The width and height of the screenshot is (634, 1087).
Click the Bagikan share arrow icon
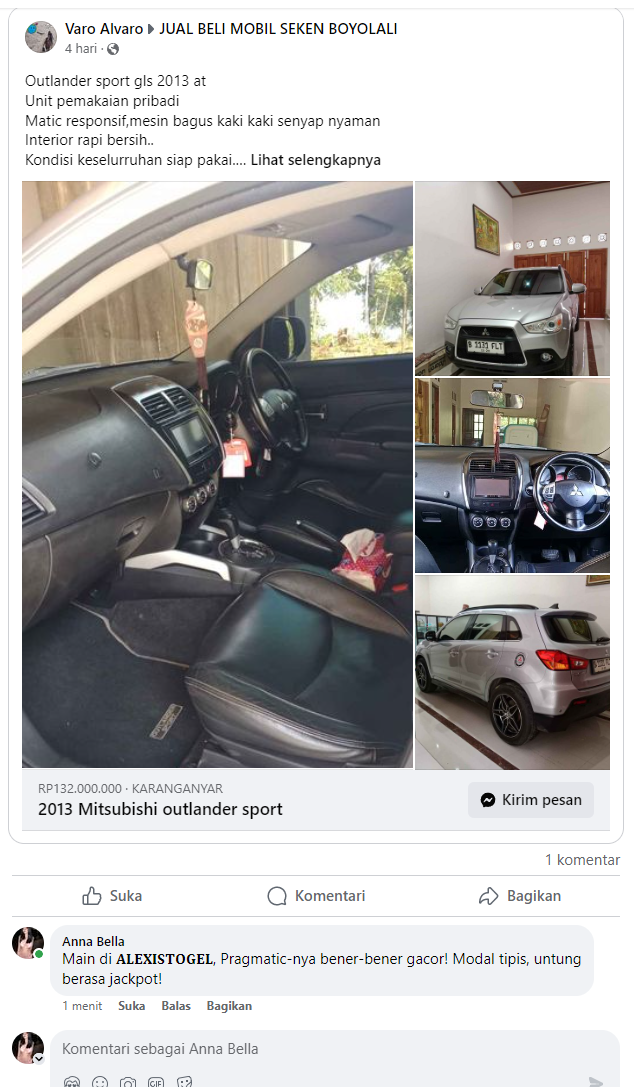(x=488, y=896)
